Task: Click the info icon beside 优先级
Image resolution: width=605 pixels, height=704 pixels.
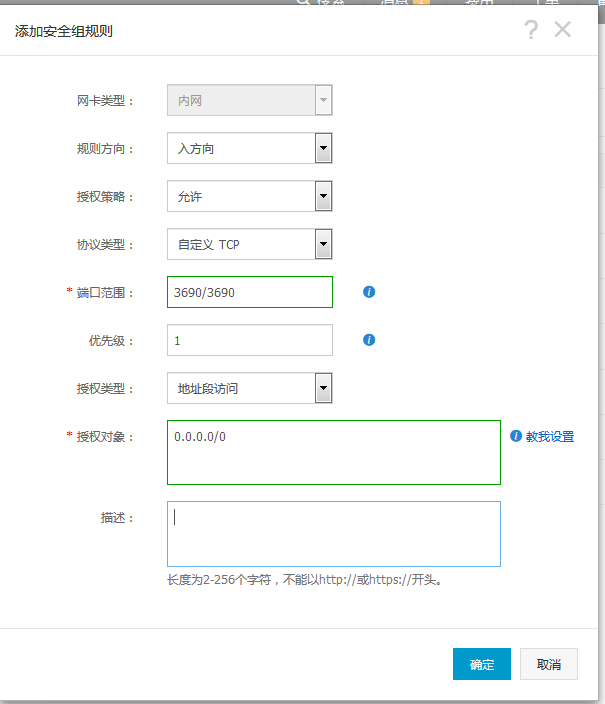Action: pyautogui.click(x=369, y=340)
